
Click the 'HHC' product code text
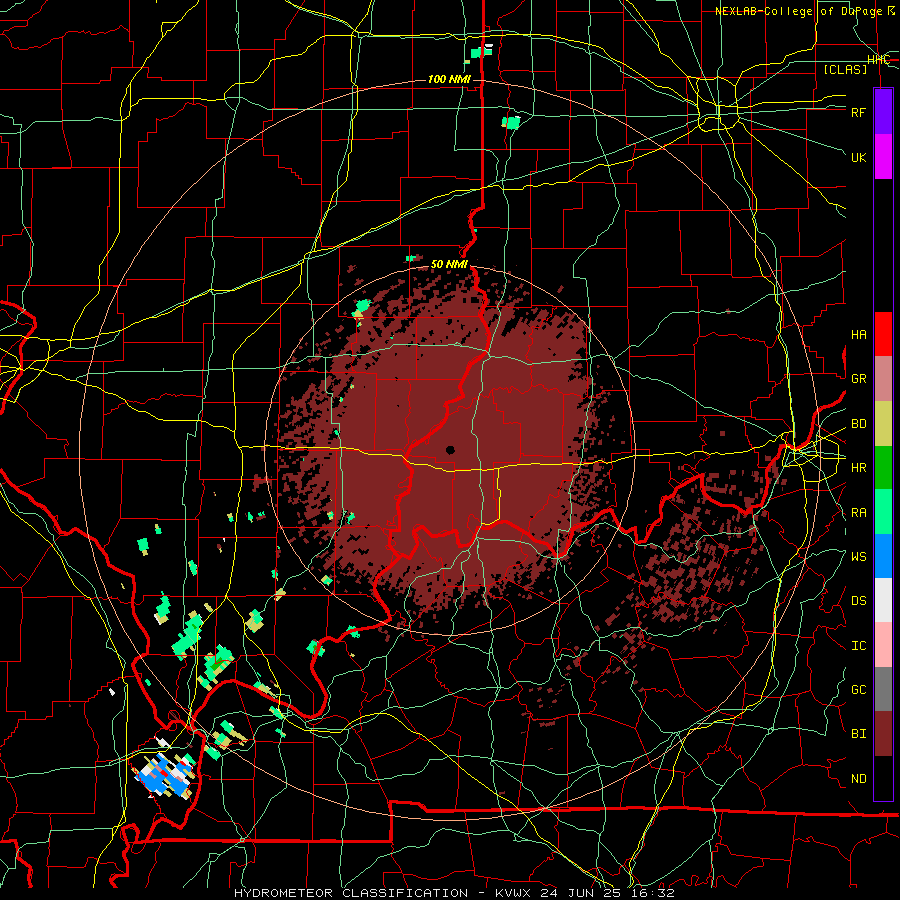click(878, 60)
